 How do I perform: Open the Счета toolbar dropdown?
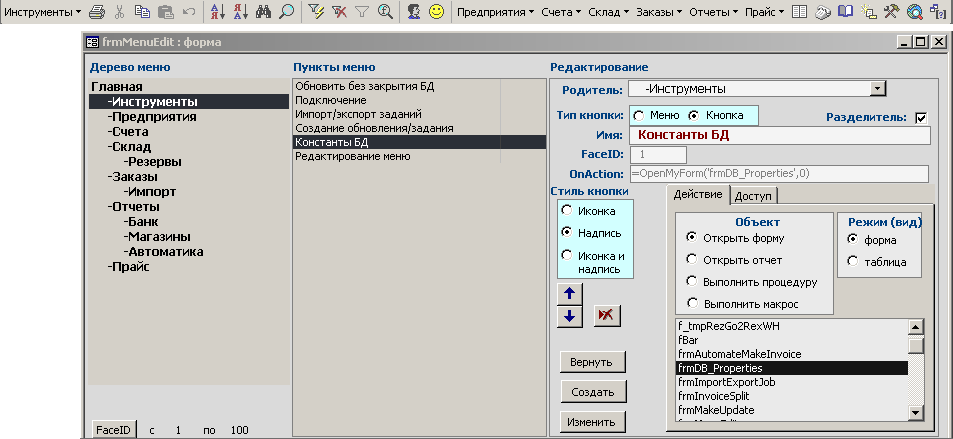(x=561, y=12)
